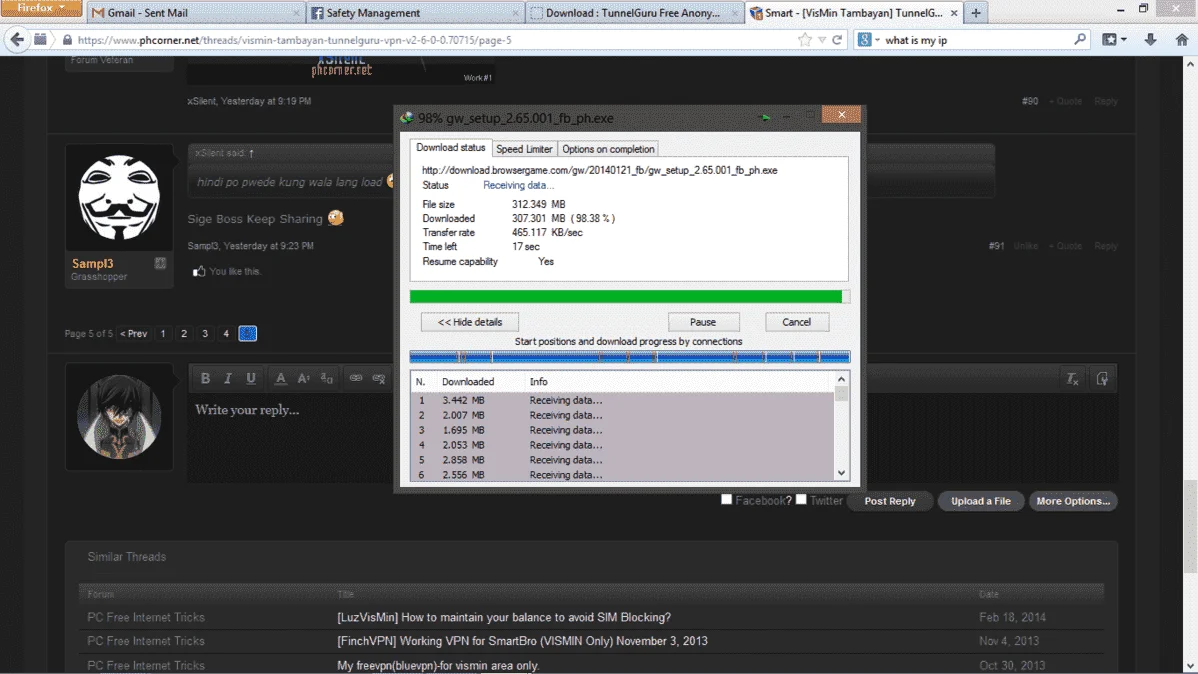Open the Firefox downloads arrow
Screen dimensions: 1198x674
(x=1150, y=40)
